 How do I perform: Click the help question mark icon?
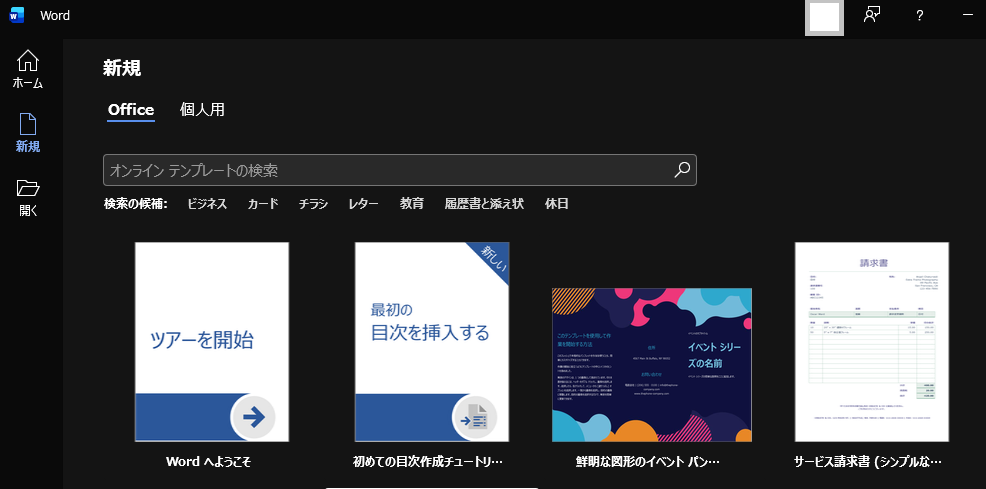[919, 16]
